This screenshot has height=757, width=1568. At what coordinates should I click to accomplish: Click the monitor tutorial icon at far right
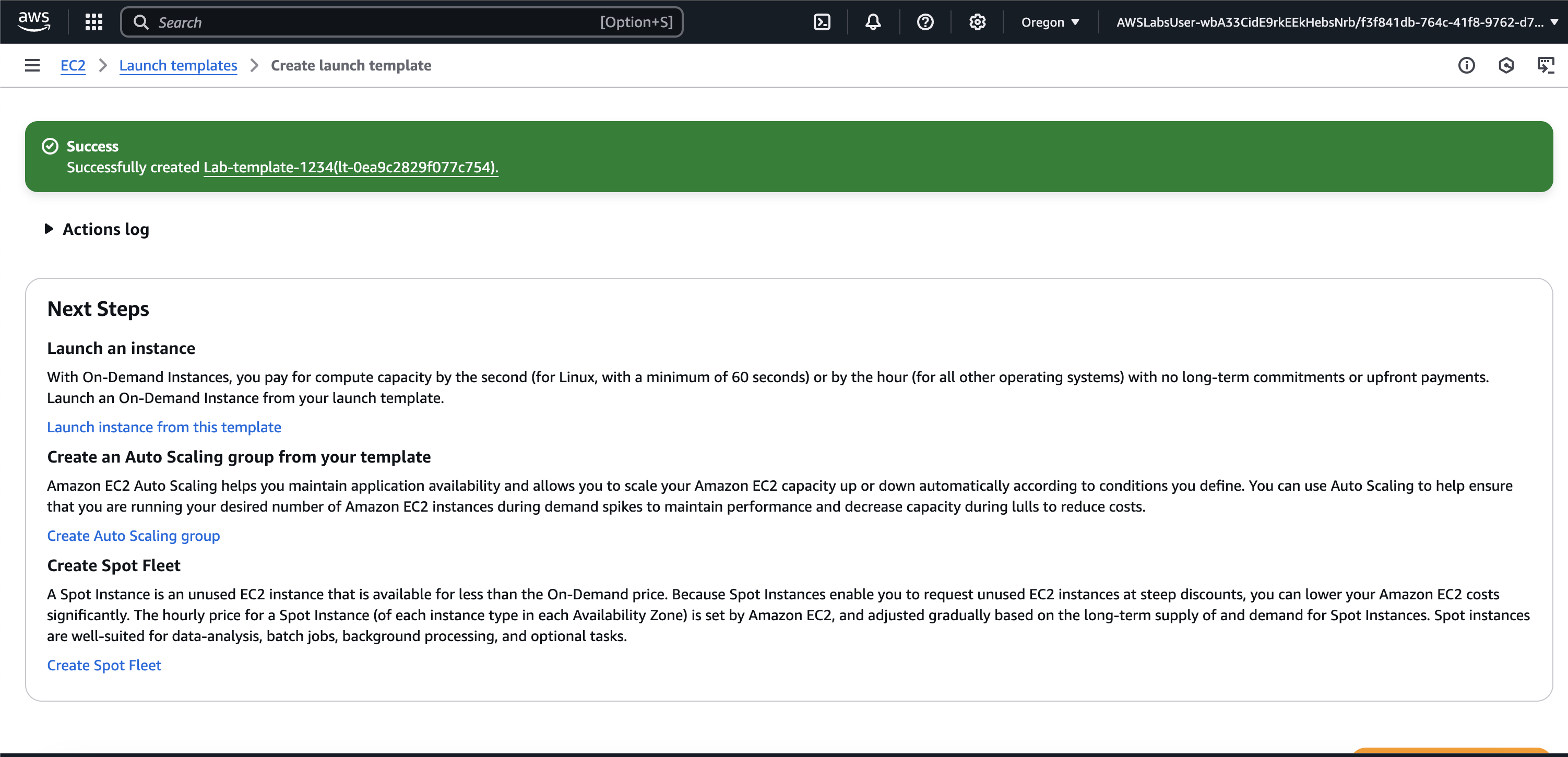(1546, 65)
